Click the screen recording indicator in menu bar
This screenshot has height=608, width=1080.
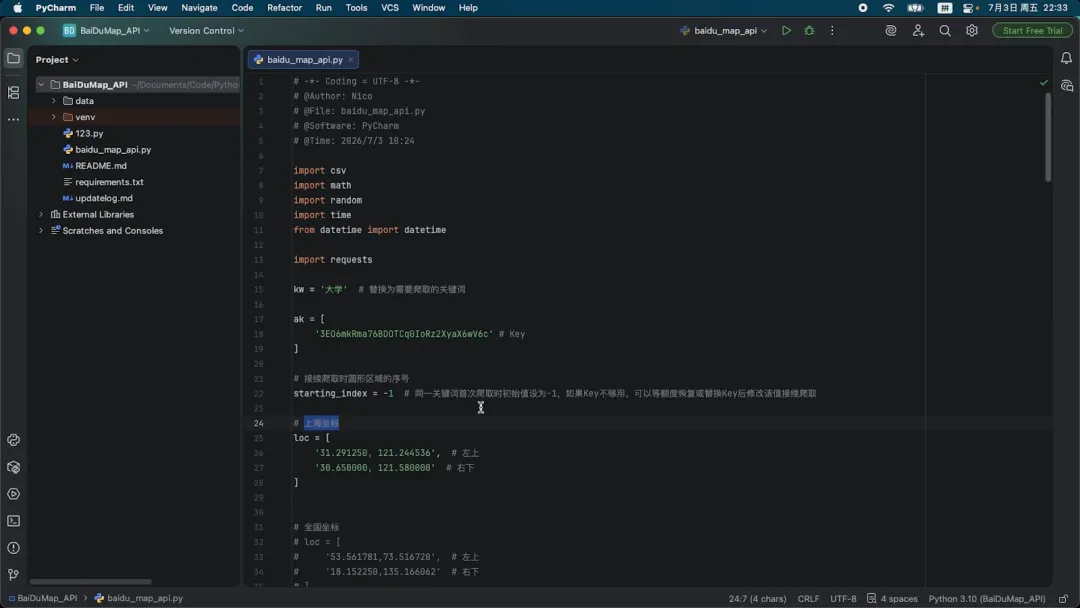click(x=862, y=8)
